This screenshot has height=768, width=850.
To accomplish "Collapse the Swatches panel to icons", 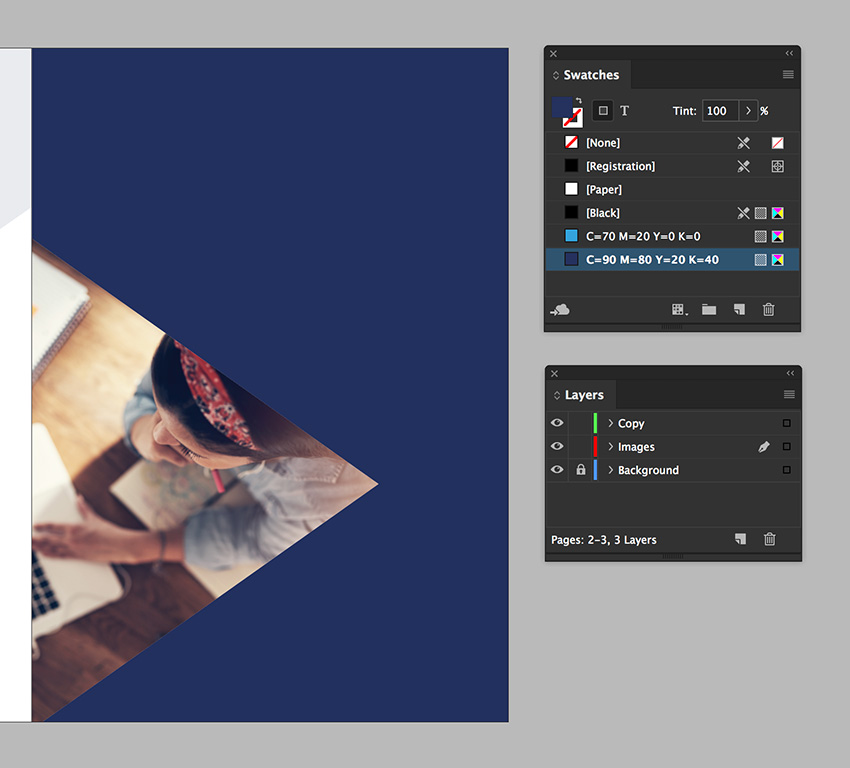I will point(791,52).
